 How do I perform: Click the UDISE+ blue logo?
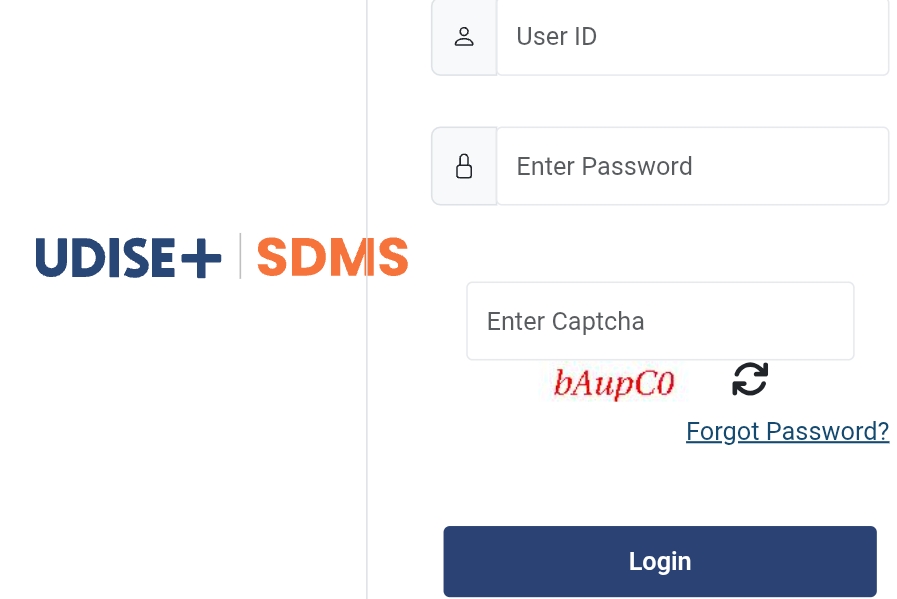(x=128, y=257)
